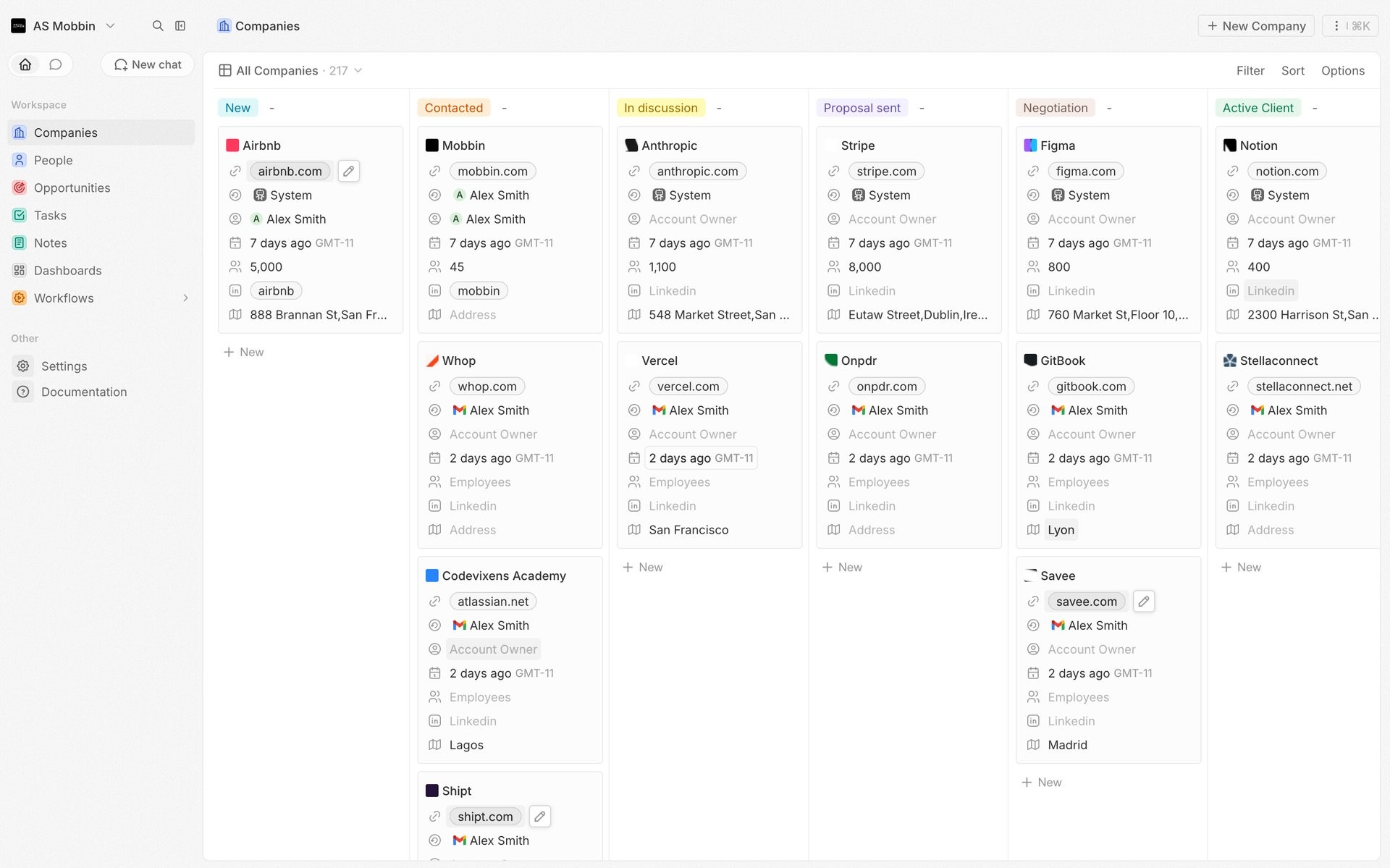Open Tasks in the sidebar
The image size is (1390, 868).
(101, 215)
